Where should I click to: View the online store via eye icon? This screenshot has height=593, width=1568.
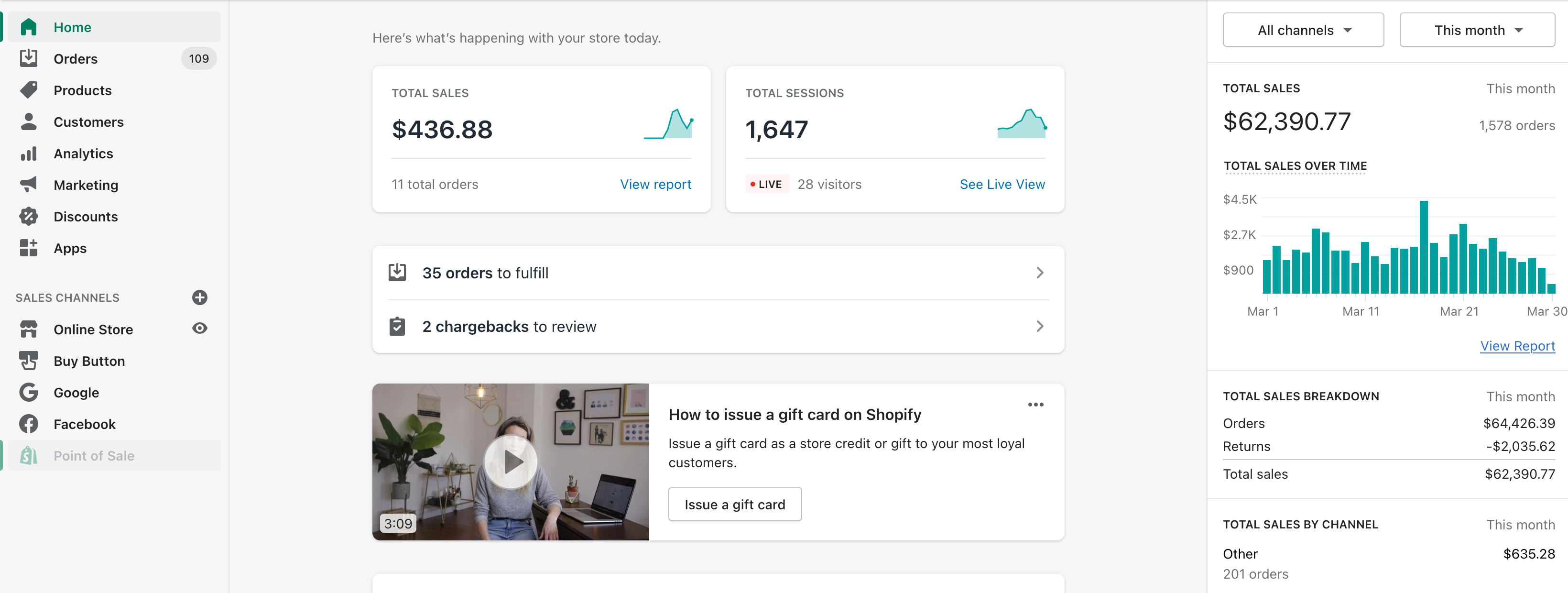[200, 329]
